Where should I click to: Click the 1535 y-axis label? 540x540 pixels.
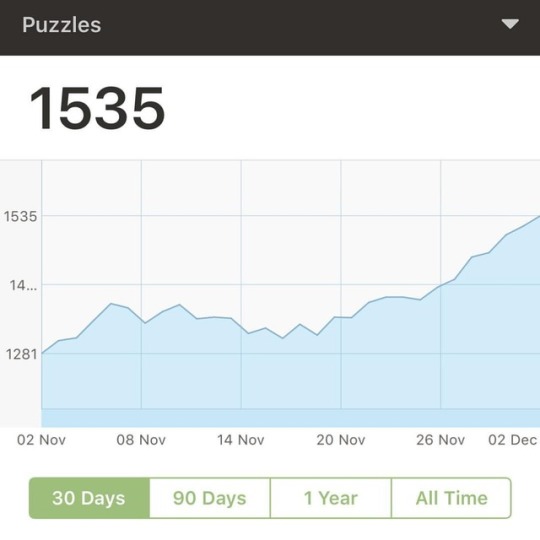(x=20, y=217)
